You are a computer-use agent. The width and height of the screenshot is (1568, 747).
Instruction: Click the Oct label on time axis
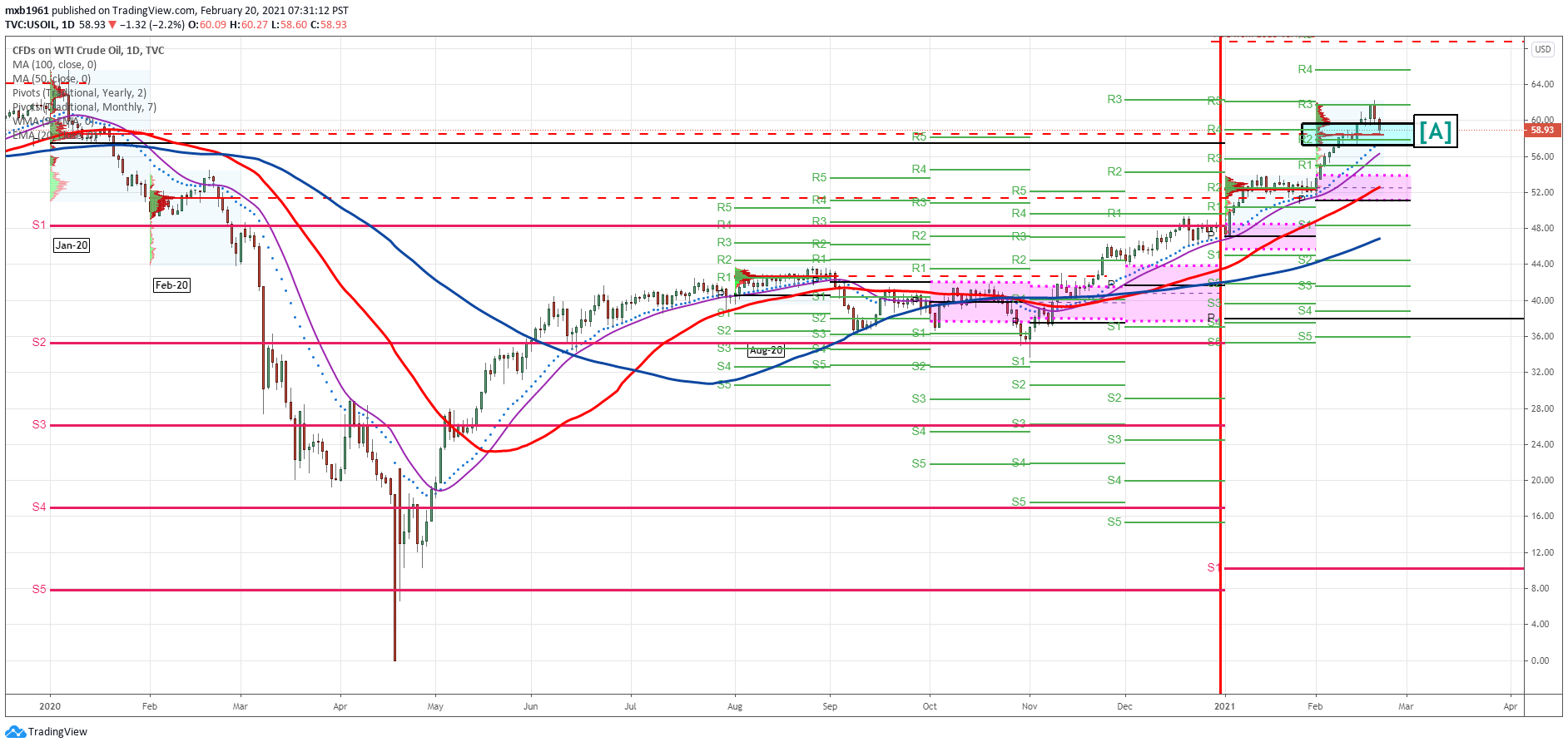click(930, 706)
